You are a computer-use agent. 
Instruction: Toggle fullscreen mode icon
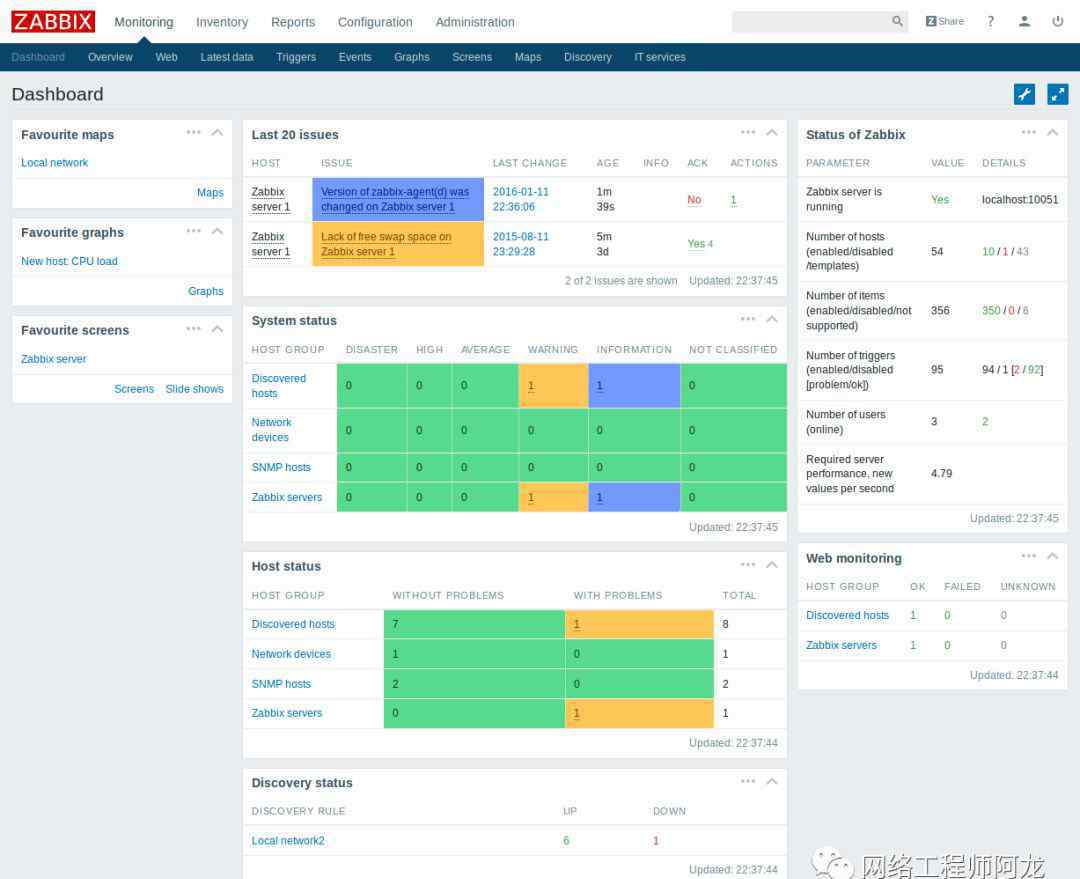1057,94
